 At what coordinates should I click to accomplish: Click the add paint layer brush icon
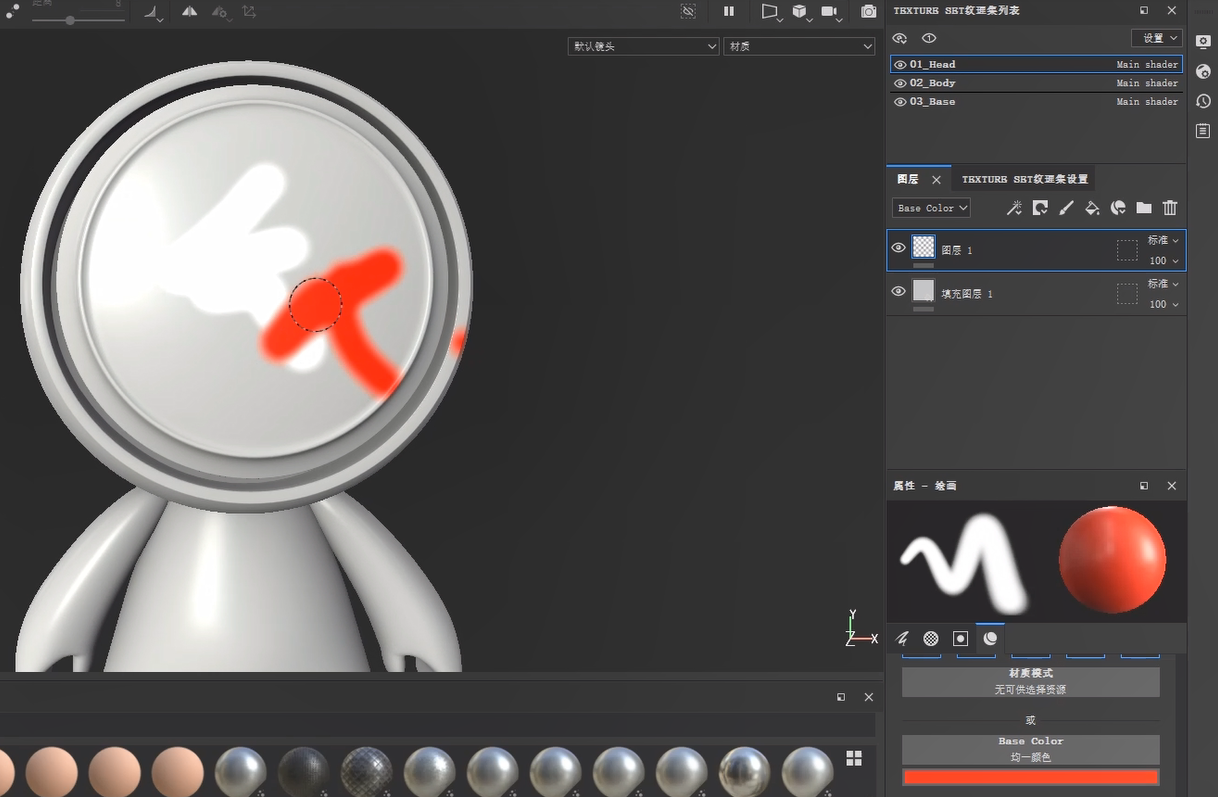point(1066,208)
